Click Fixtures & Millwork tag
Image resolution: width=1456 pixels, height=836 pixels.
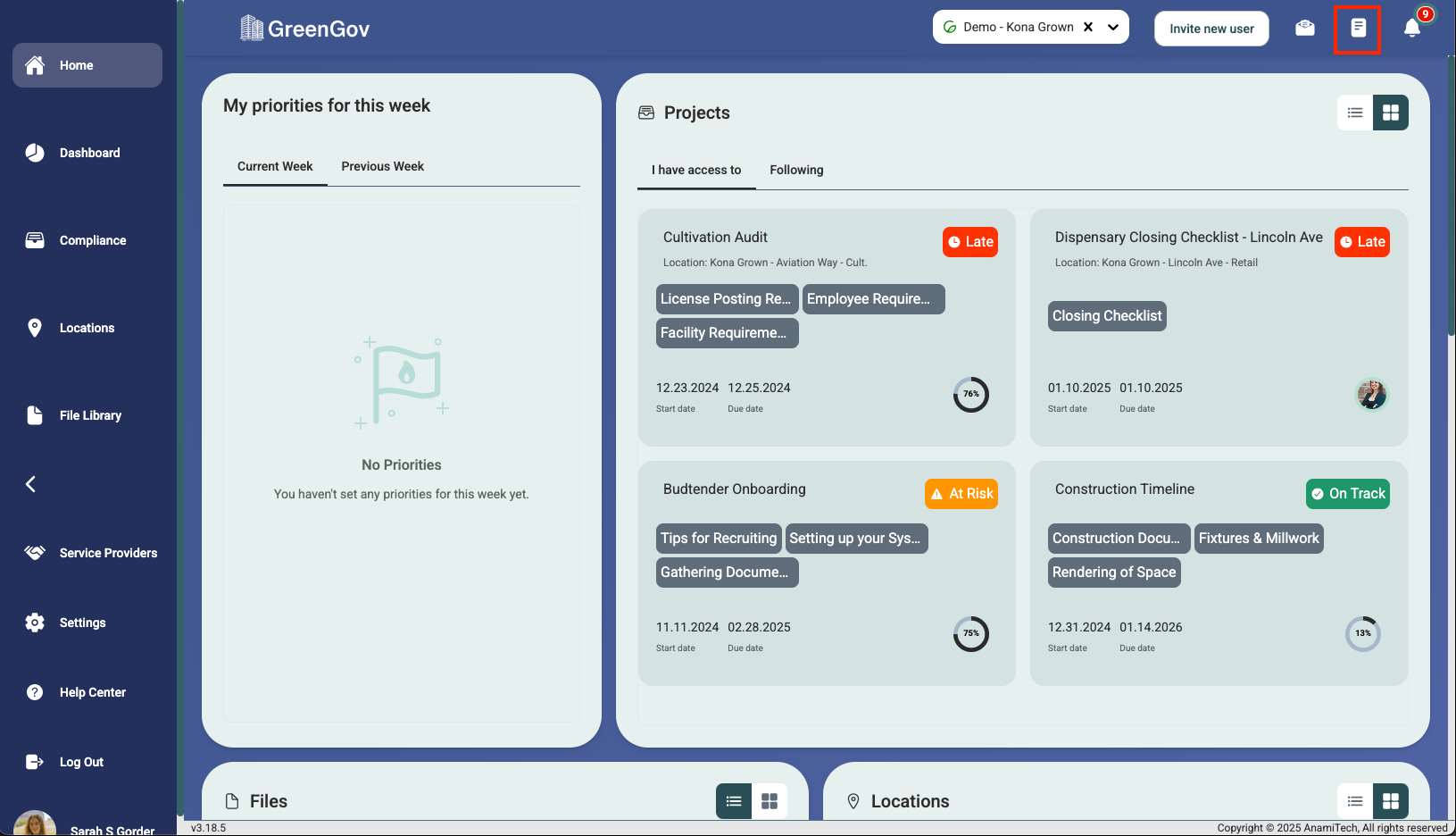point(1259,539)
